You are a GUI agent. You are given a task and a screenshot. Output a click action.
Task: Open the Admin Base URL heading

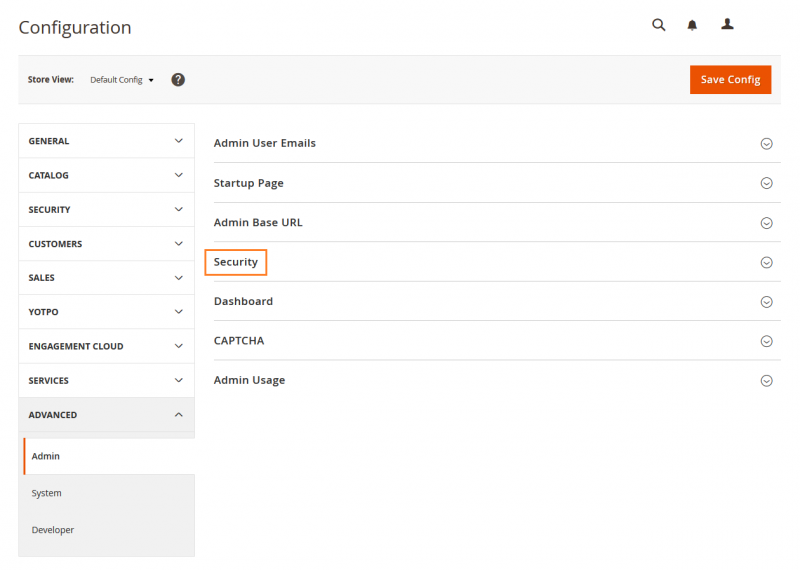click(258, 222)
